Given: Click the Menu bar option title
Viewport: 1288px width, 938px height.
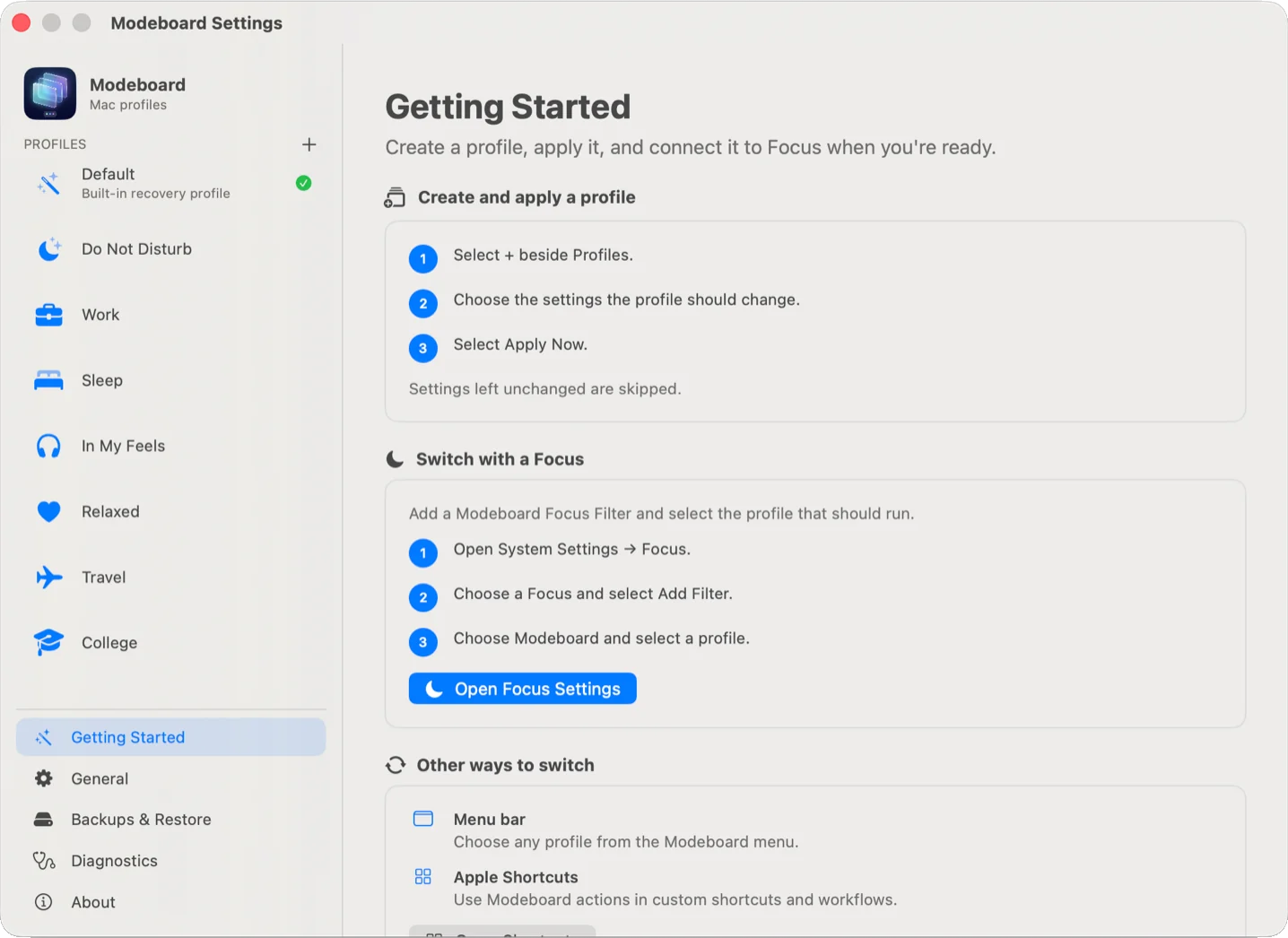Looking at the screenshot, I should pyautogui.click(x=490, y=819).
